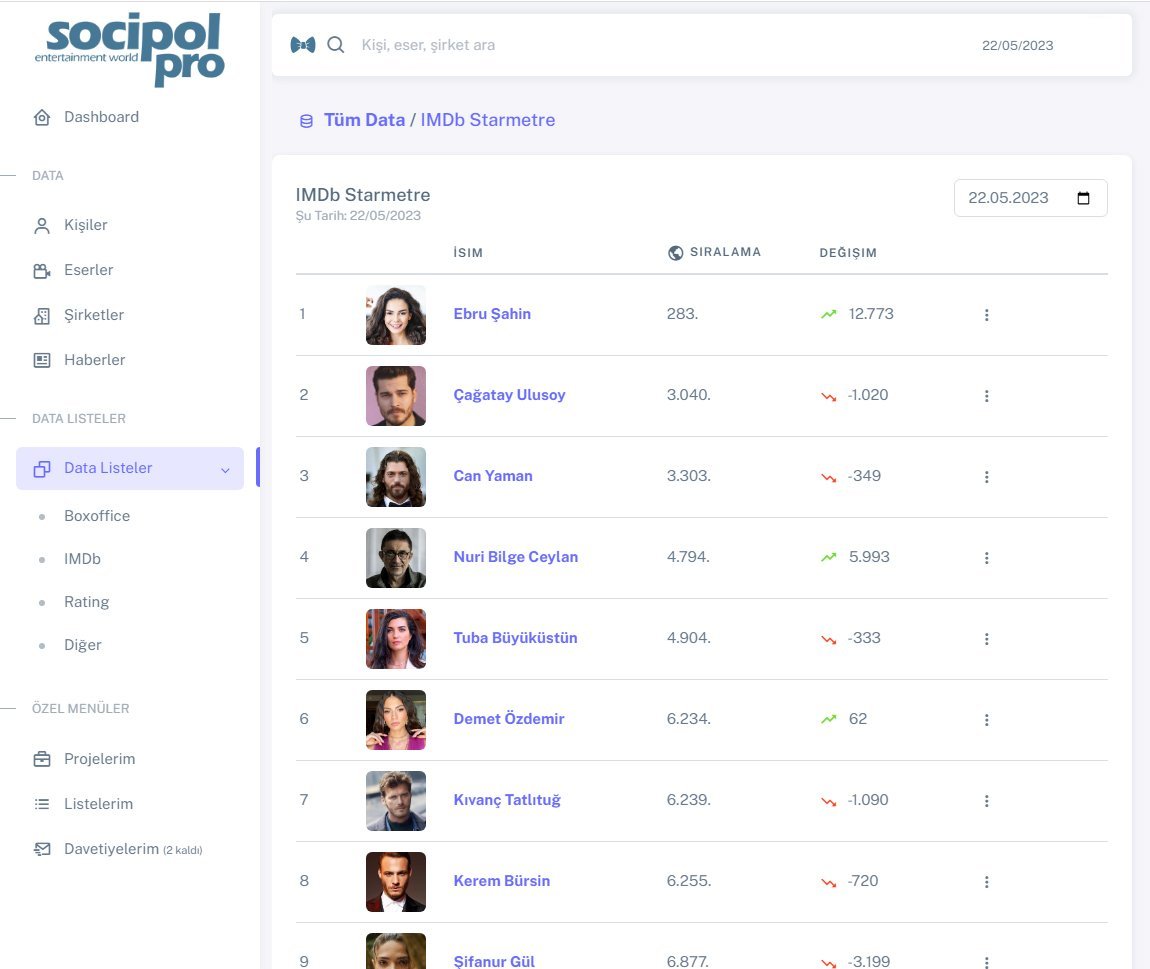This screenshot has height=969, width=1150.
Task: Click the Projelerim briefcase icon
Action: pos(42,759)
